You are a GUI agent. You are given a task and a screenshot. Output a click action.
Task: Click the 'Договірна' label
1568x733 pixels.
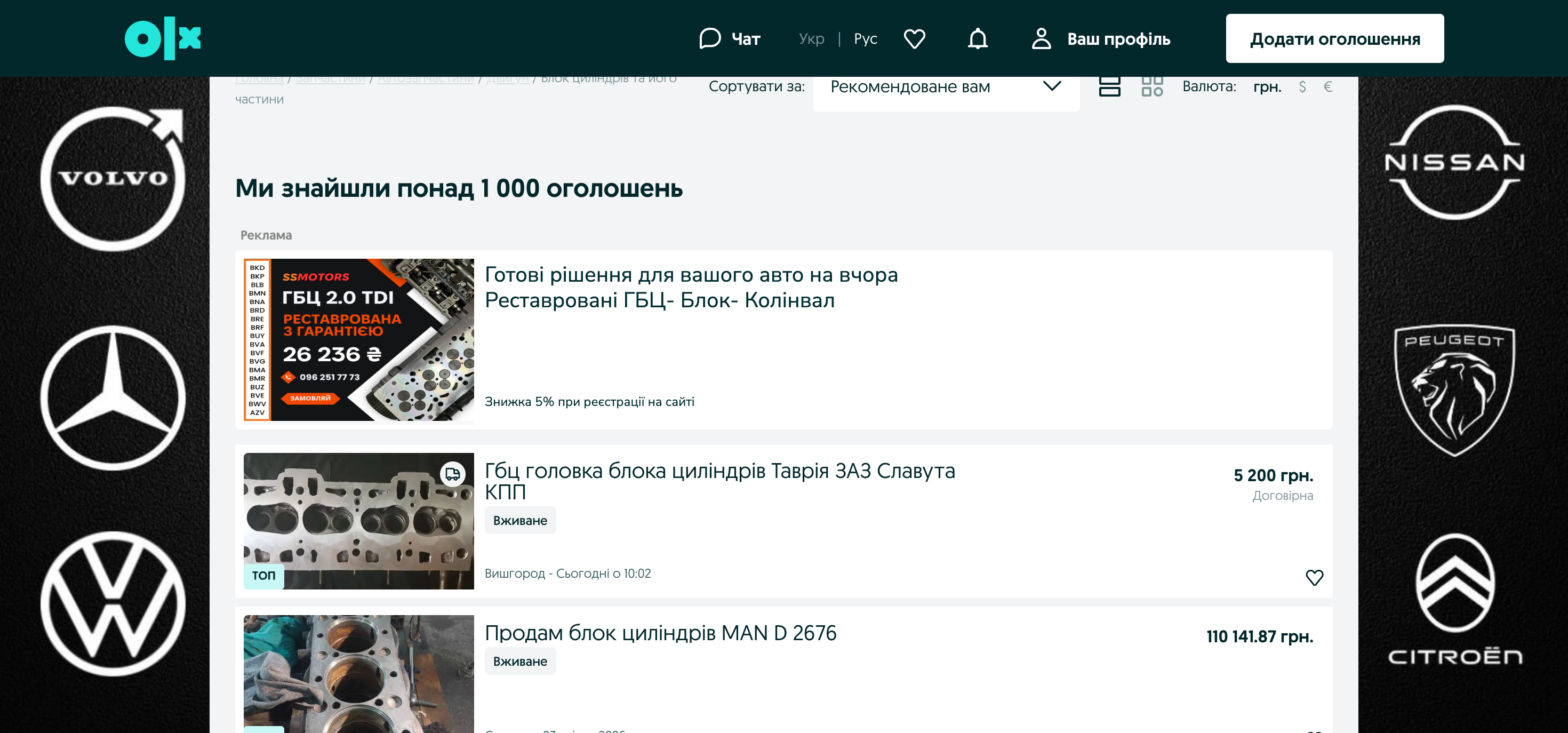(1283, 496)
